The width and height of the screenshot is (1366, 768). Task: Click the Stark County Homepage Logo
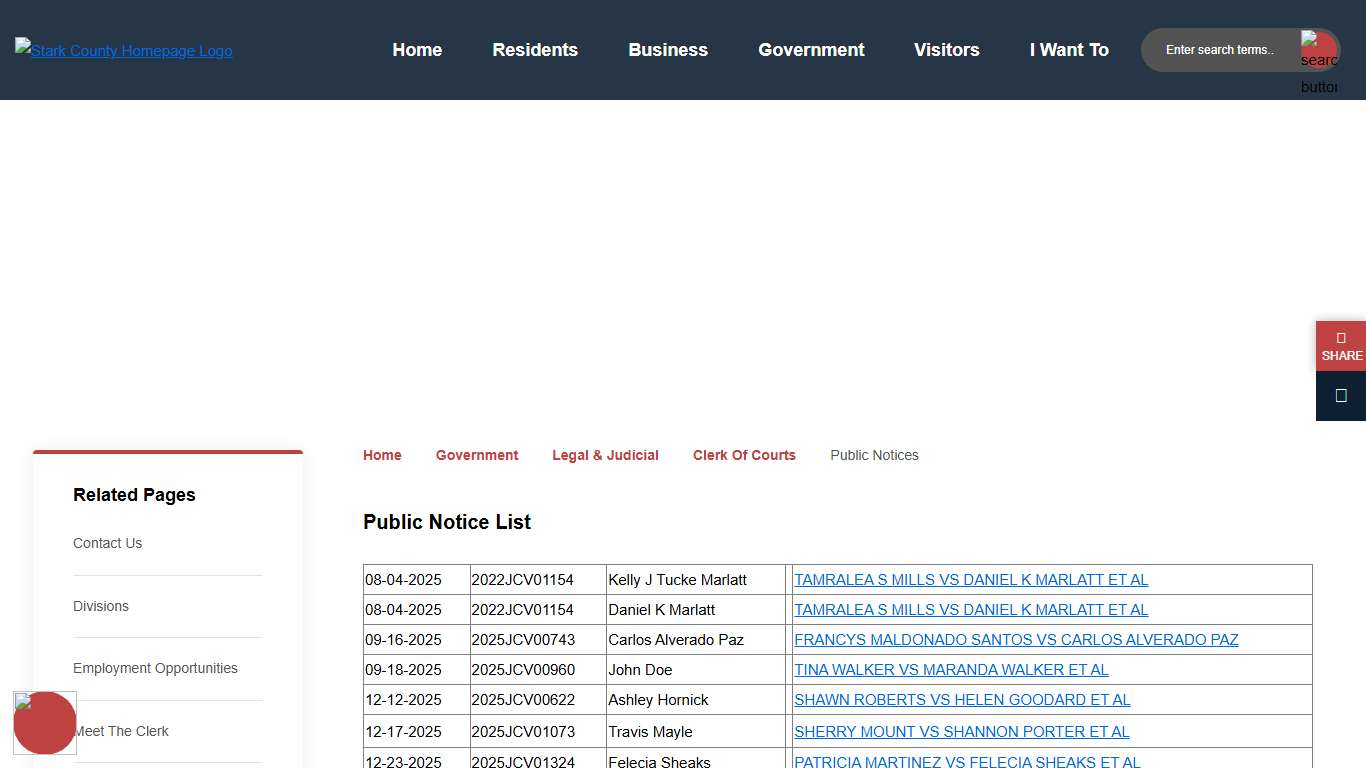coord(124,50)
